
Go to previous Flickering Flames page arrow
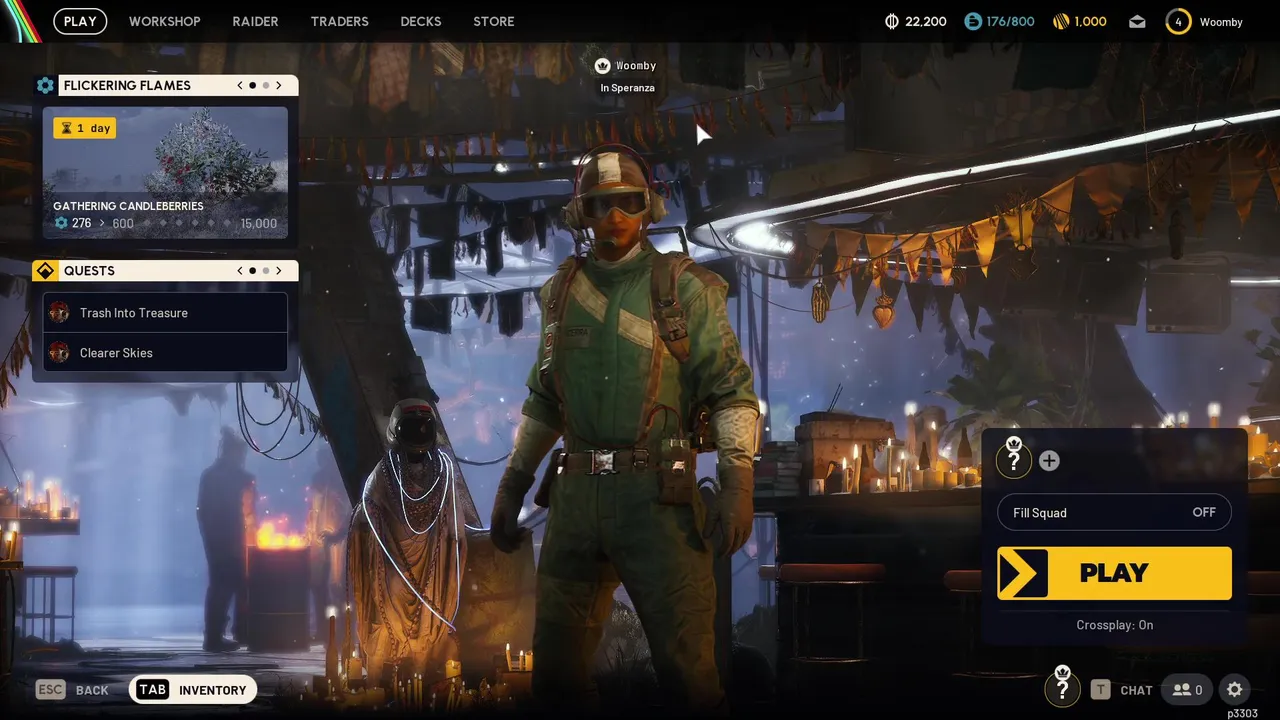pos(240,85)
